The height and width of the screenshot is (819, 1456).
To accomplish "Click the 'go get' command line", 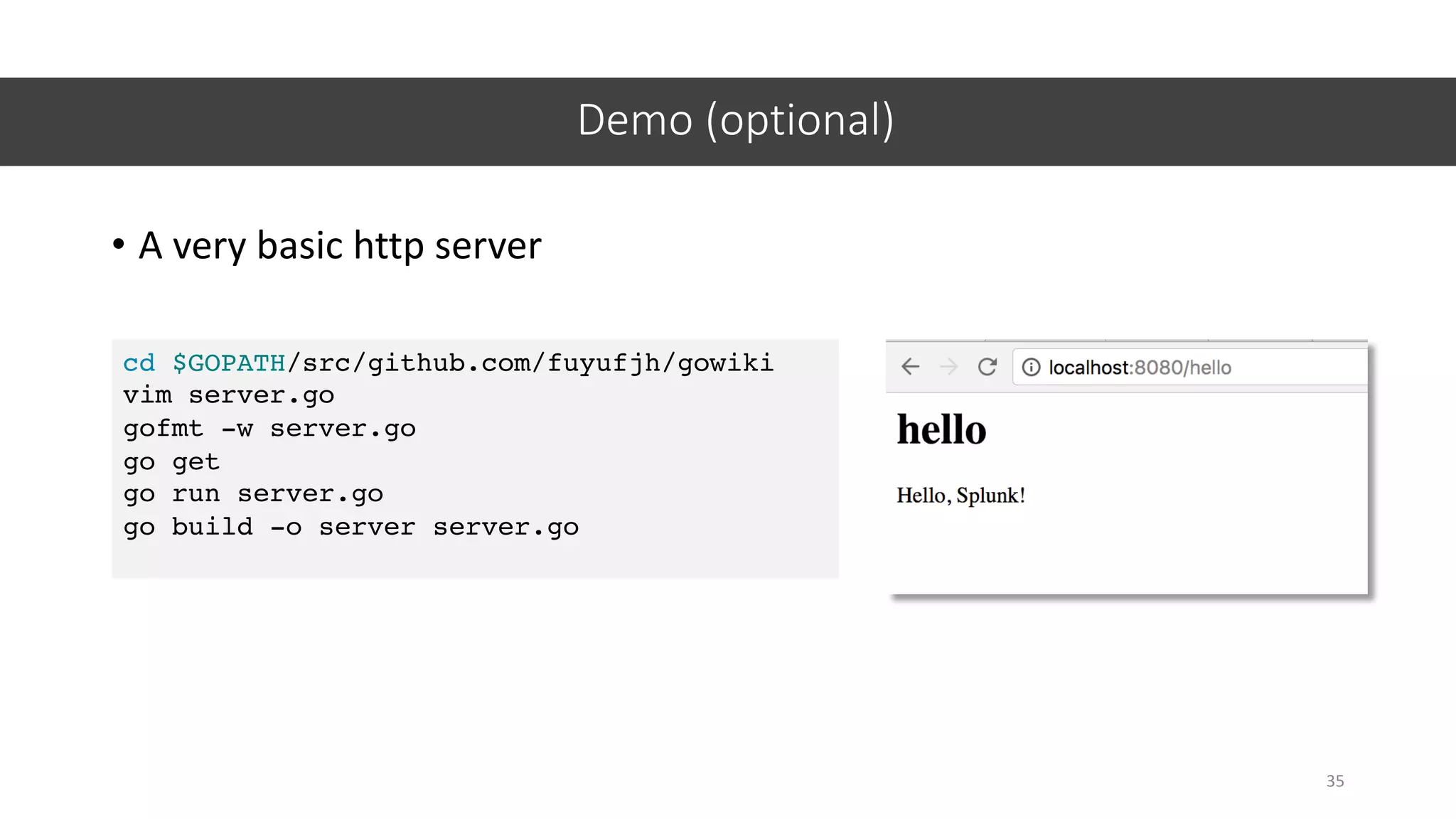I will point(171,463).
